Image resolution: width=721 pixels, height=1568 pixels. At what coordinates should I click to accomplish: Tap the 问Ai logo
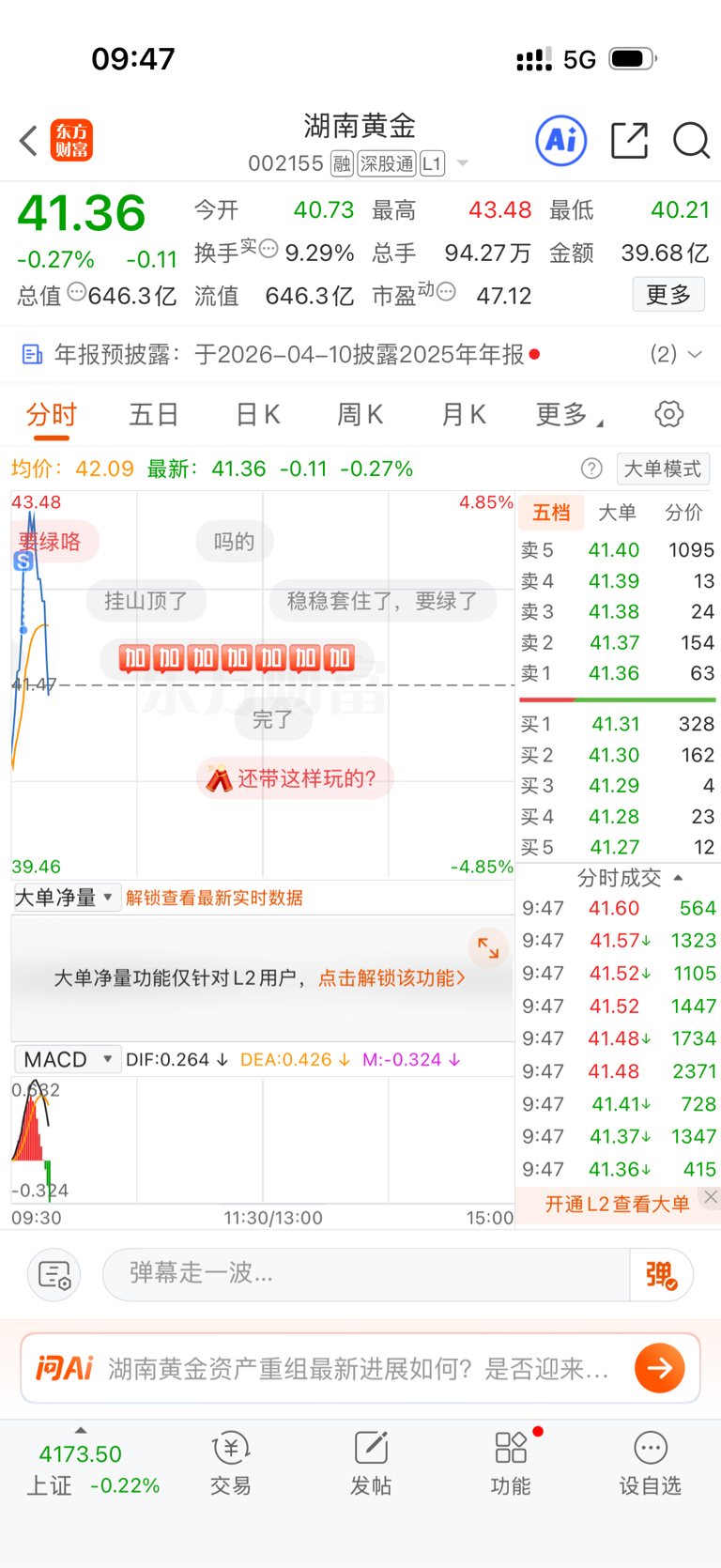[x=64, y=1368]
